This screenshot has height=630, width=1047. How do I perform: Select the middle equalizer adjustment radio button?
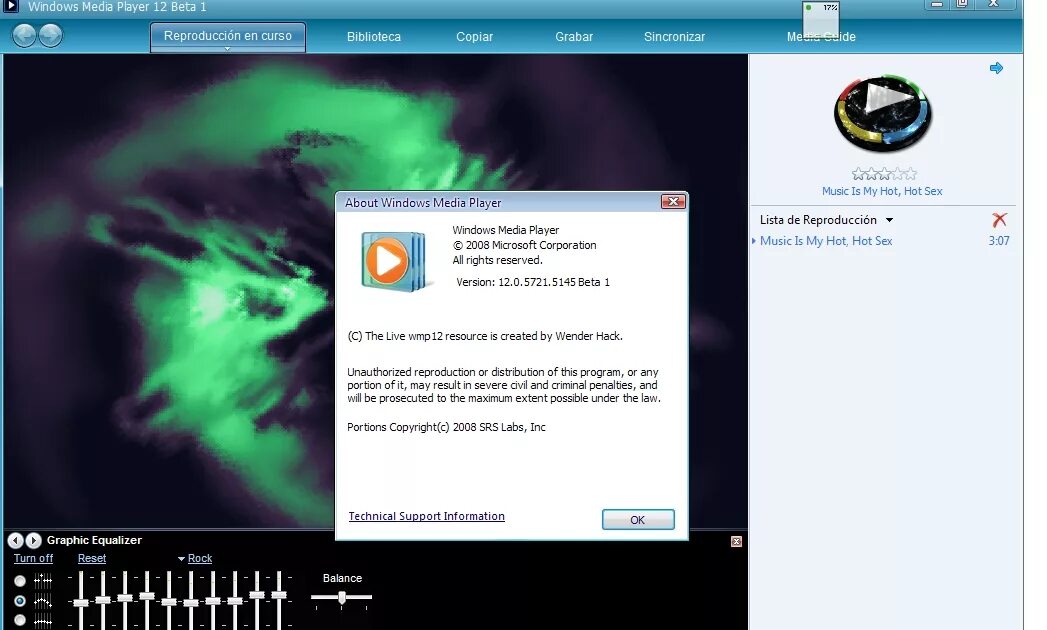19,601
